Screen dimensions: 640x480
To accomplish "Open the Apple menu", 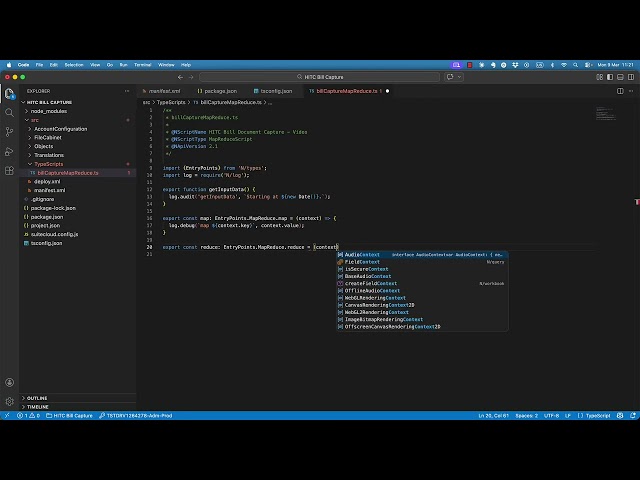I will coord(9,65).
